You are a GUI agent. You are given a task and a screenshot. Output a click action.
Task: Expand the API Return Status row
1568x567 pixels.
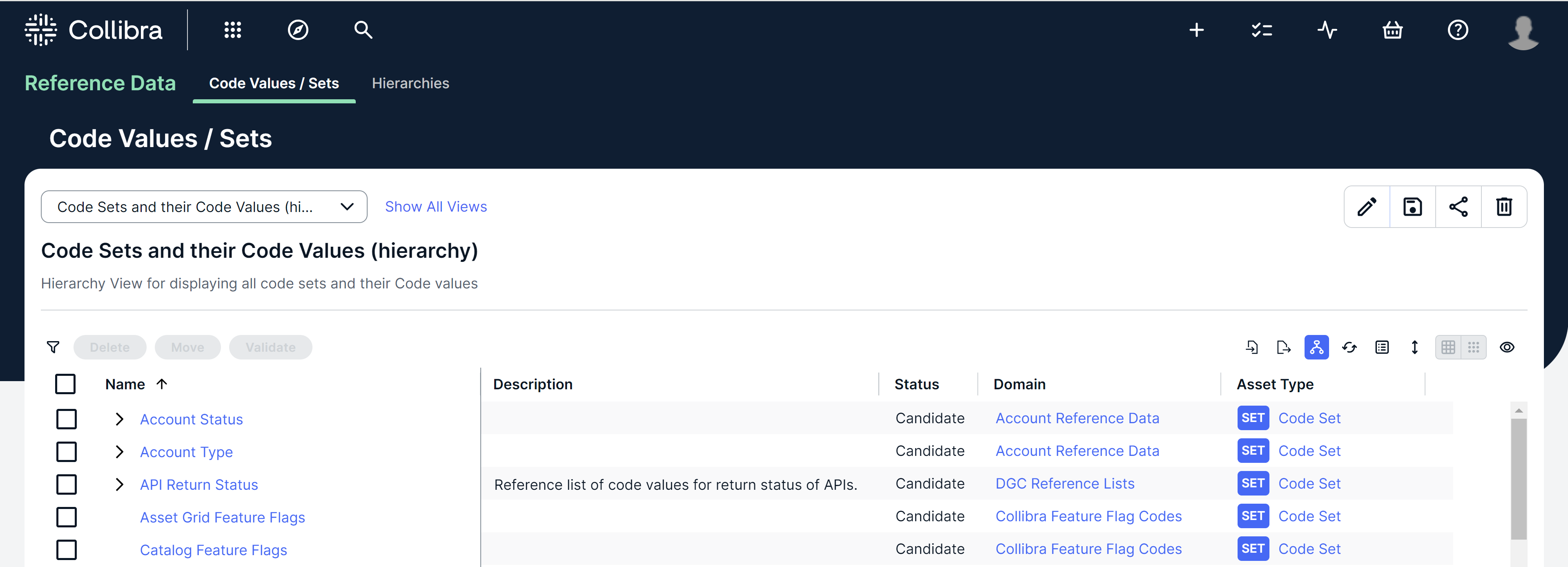pos(119,484)
